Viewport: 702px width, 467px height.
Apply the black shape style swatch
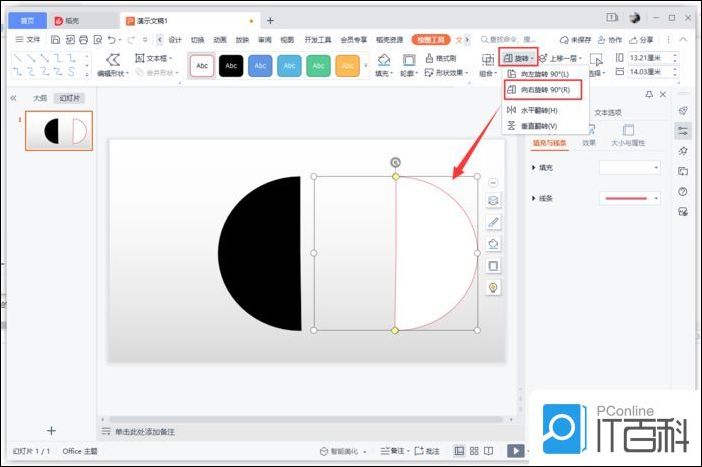tap(231, 66)
